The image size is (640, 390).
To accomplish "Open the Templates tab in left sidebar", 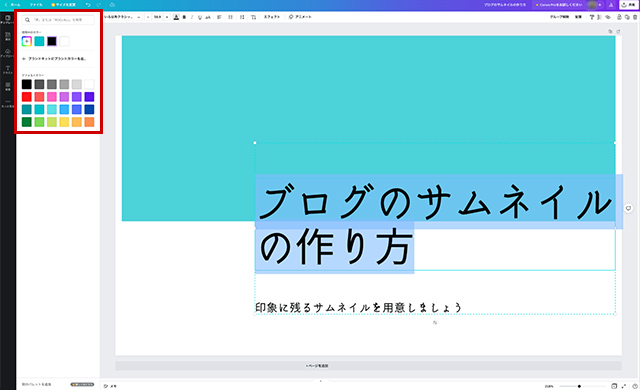I will [8, 19].
